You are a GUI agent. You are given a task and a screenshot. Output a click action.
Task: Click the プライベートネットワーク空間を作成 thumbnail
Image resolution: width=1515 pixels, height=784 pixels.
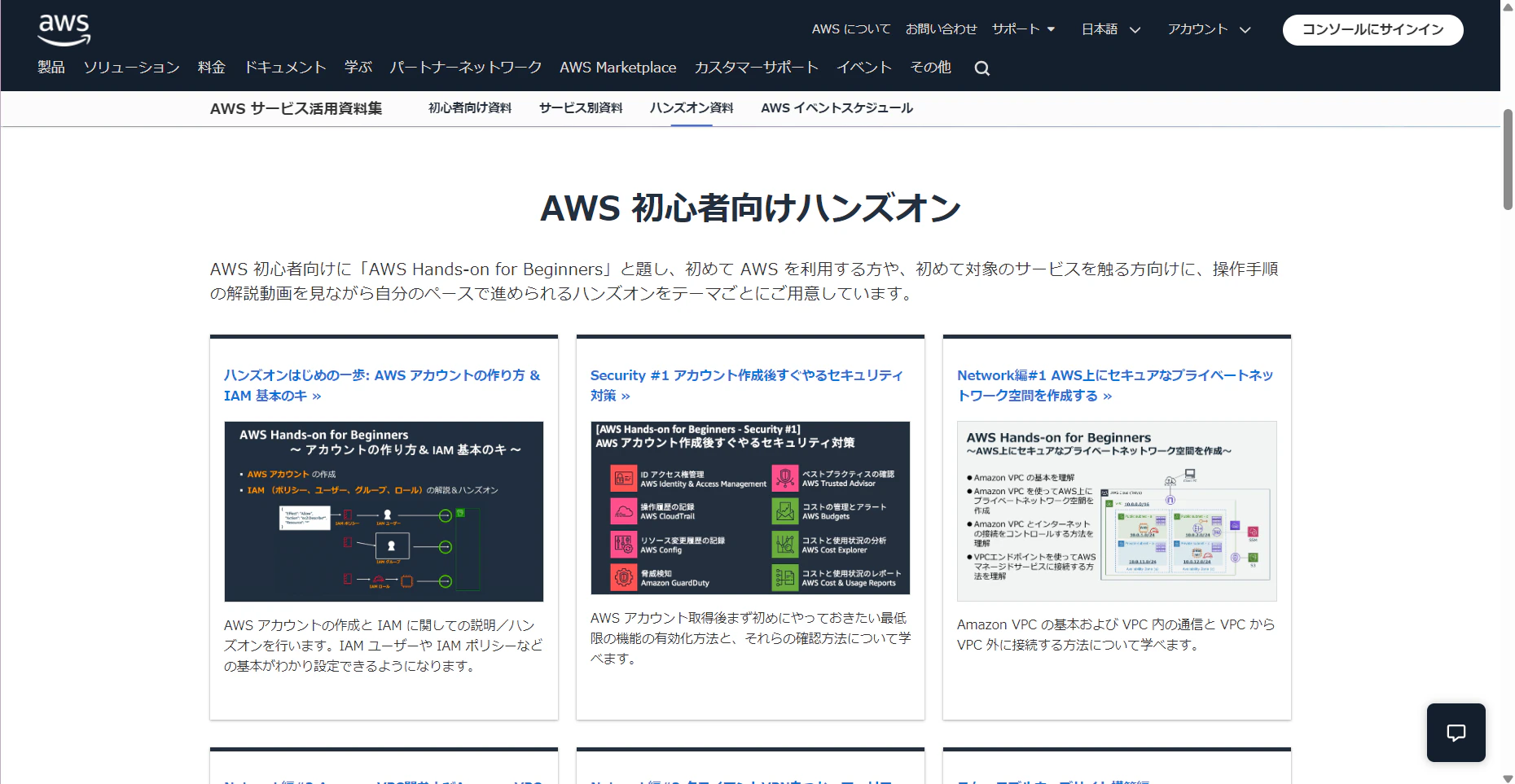coord(1117,511)
